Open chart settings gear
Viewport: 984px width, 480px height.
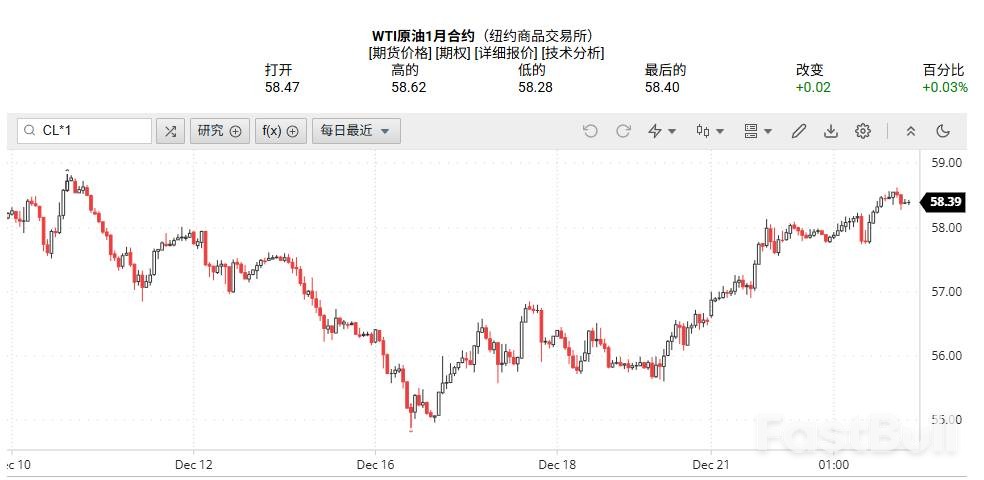(863, 131)
